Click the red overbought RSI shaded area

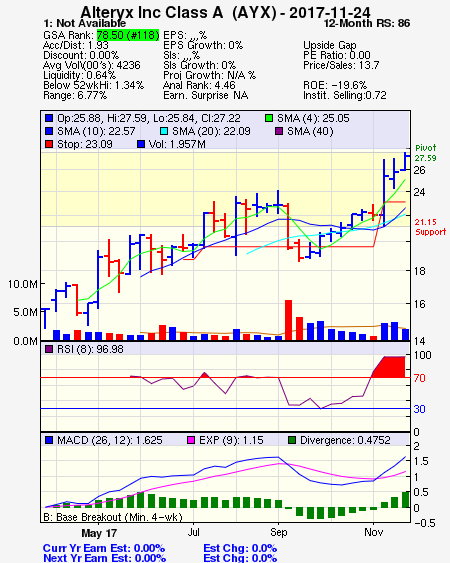coord(391,367)
